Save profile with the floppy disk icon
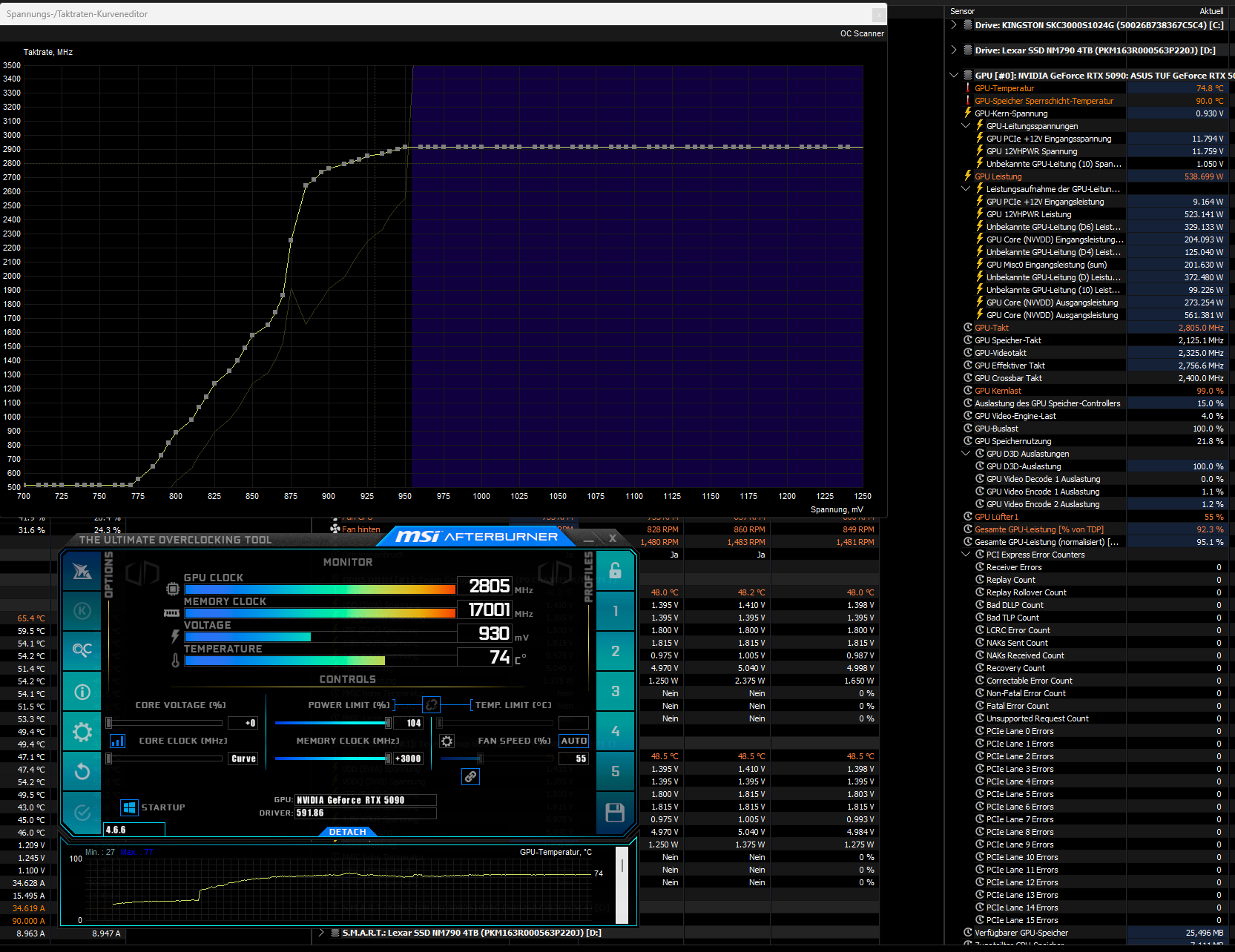The image size is (1235, 952). tap(615, 813)
